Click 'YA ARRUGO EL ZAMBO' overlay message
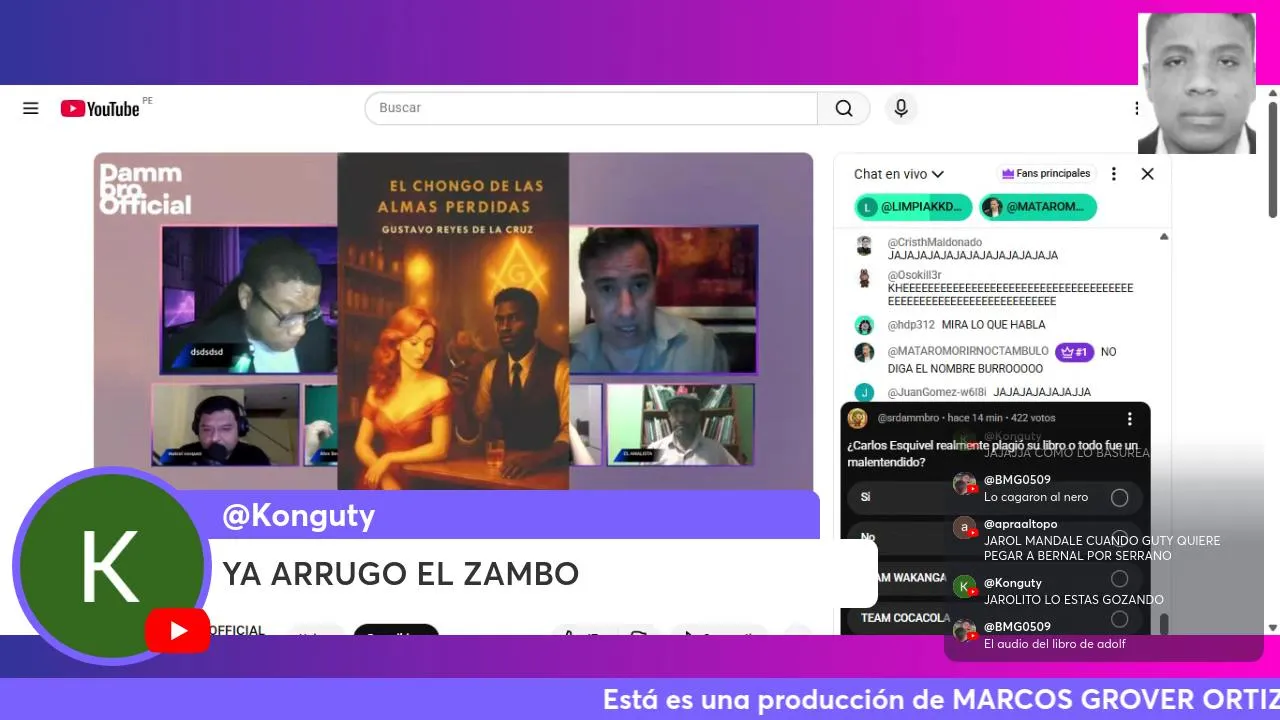The image size is (1280, 720). click(401, 574)
